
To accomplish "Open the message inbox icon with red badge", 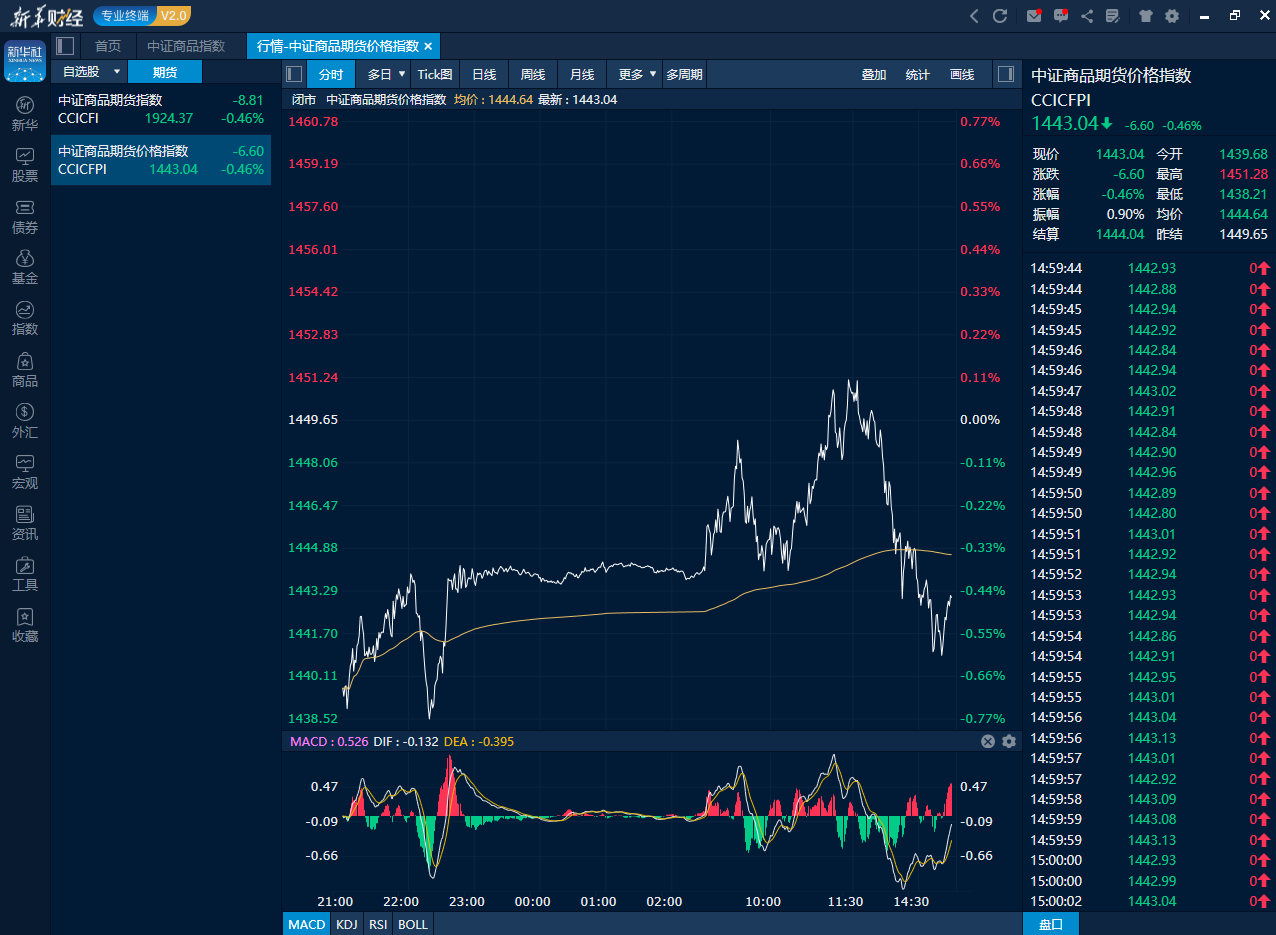I will pos(1033,16).
